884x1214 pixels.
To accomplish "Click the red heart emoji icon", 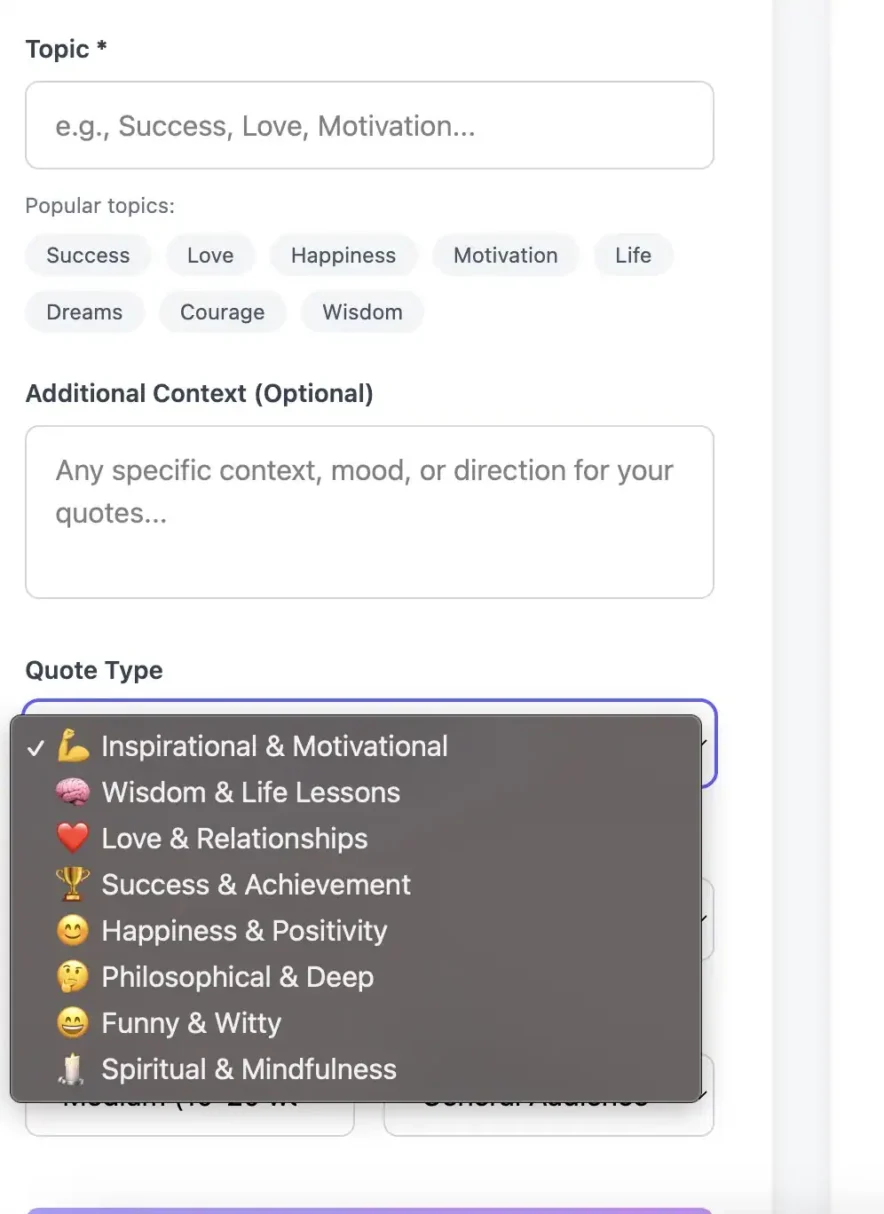I will pos(72,839).
